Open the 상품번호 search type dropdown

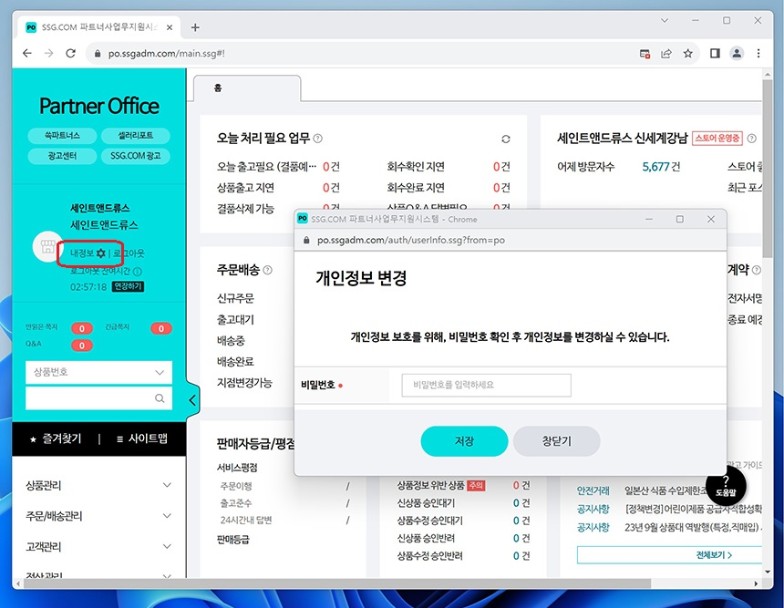coord(98,372)
